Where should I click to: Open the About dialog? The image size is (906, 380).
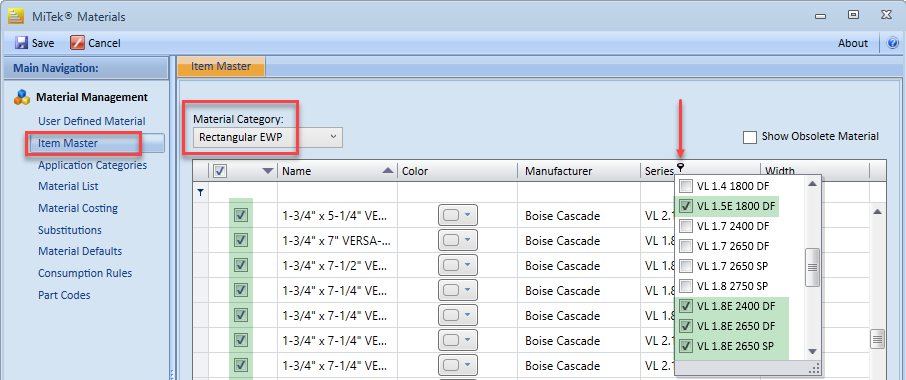[x=853, y=43]
